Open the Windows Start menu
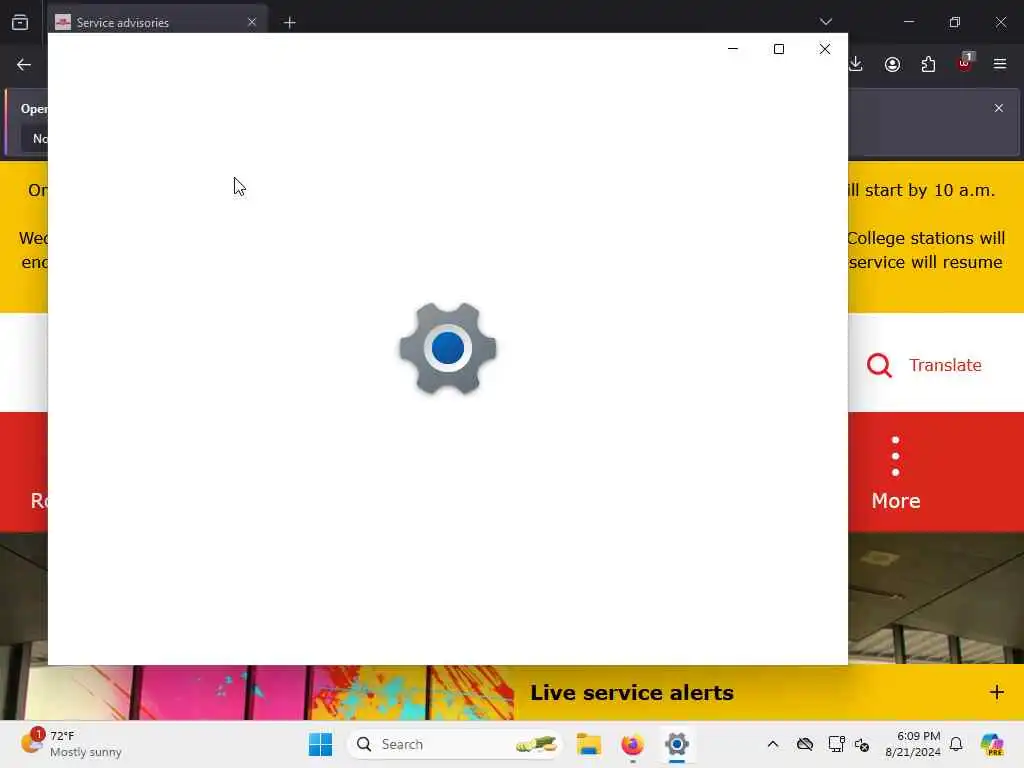 point(320,744)
